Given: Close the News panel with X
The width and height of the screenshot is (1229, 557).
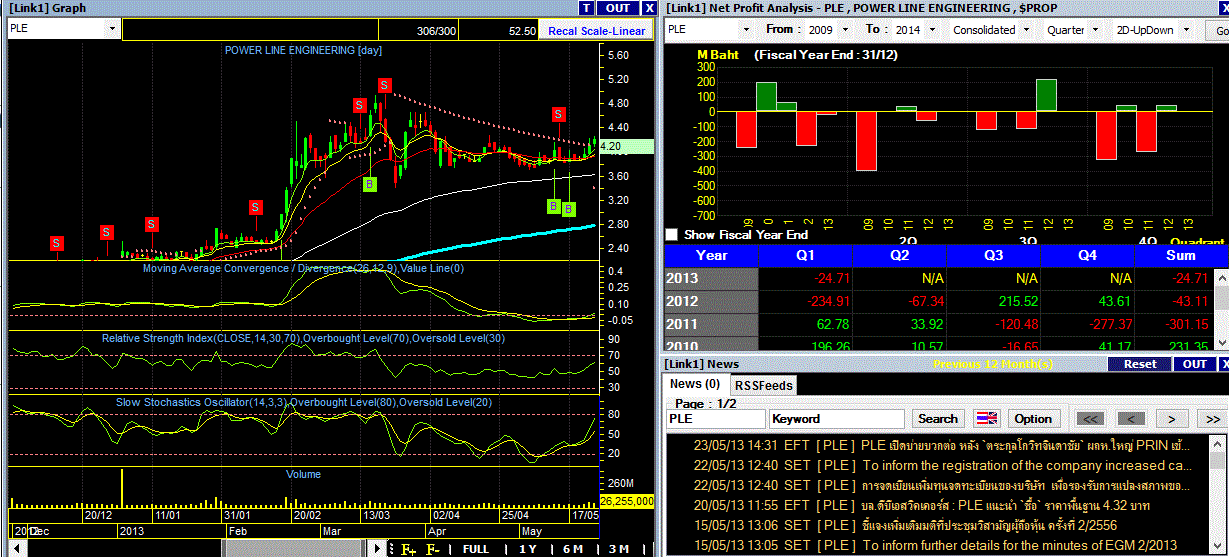Looking at the screenshot, I should [1222, 364].
